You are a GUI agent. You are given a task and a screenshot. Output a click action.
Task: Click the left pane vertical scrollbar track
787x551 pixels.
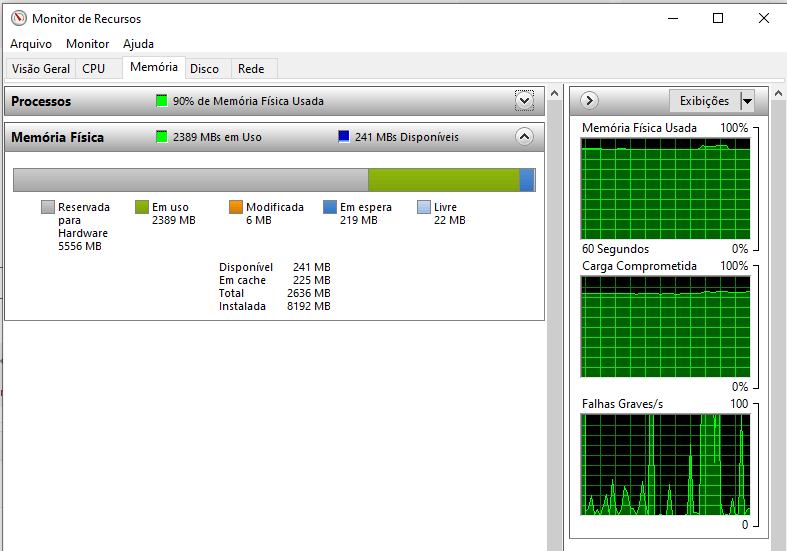pyautogui.click(x=554, y=326)
